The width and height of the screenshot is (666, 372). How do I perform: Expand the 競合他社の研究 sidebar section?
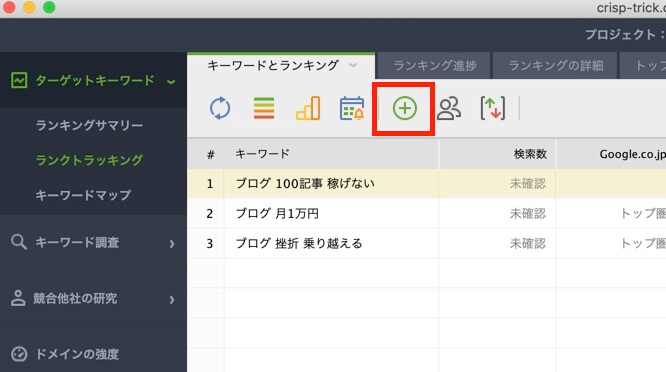[x=172, y=299]
